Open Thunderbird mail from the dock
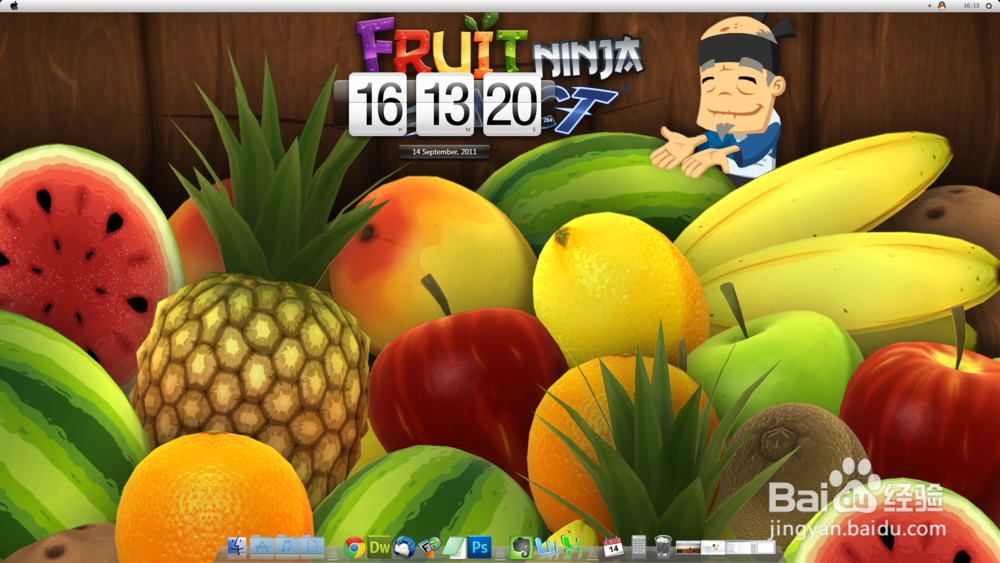Viewport: 1000px width, 563px height. [x=404, y=547]
